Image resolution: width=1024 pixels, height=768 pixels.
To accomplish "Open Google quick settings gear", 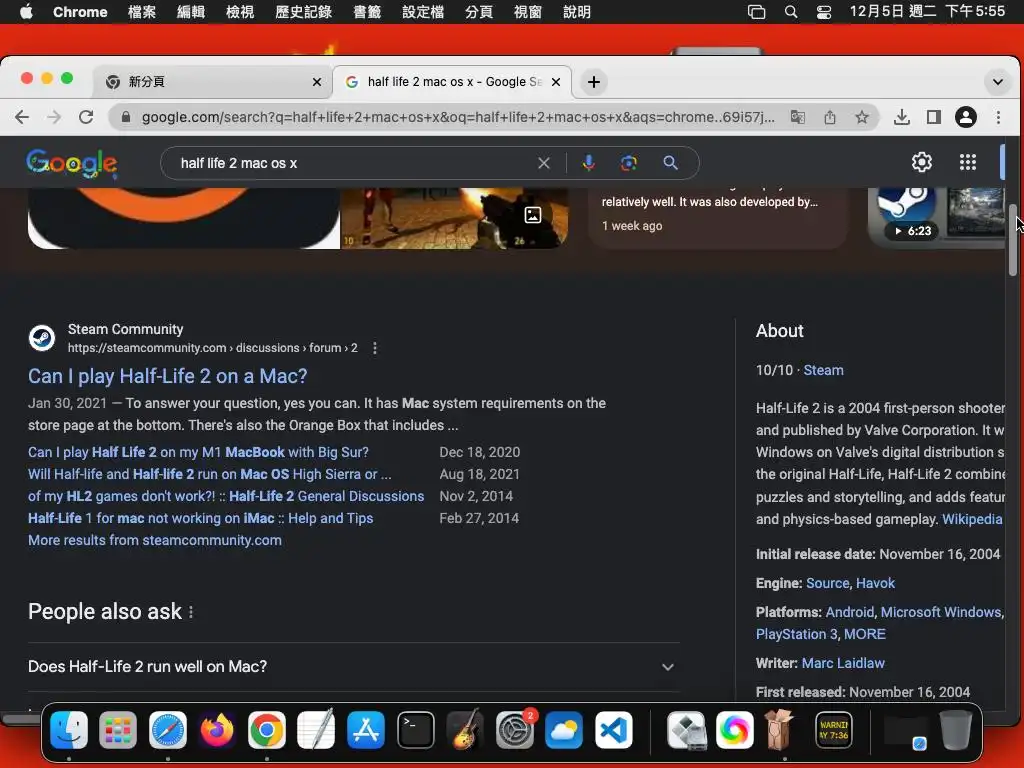I will tap(921, 162).
